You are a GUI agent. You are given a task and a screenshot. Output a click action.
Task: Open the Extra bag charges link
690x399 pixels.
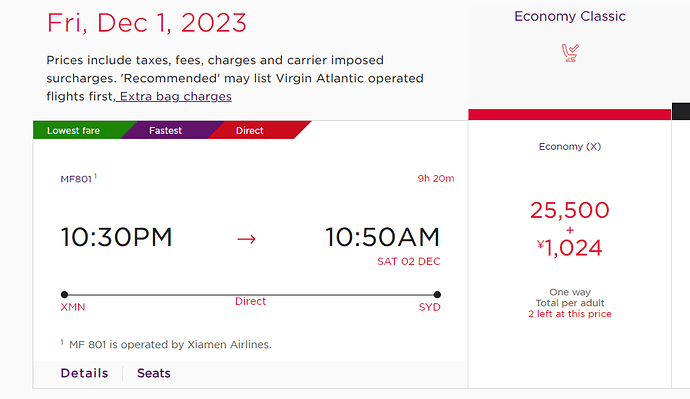pyautogui.click(x=174, y=96)
